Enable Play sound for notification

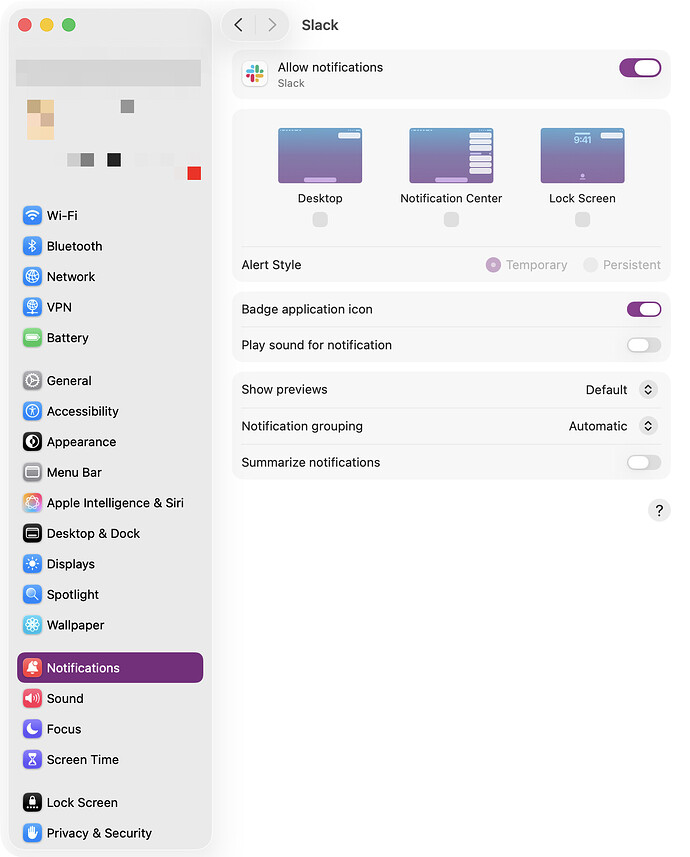[644, 345]
